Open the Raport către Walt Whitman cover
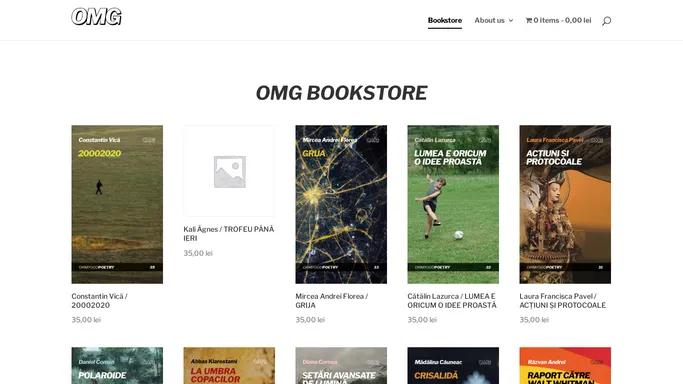Screen dimensions: 683x384 coord(565,365)
